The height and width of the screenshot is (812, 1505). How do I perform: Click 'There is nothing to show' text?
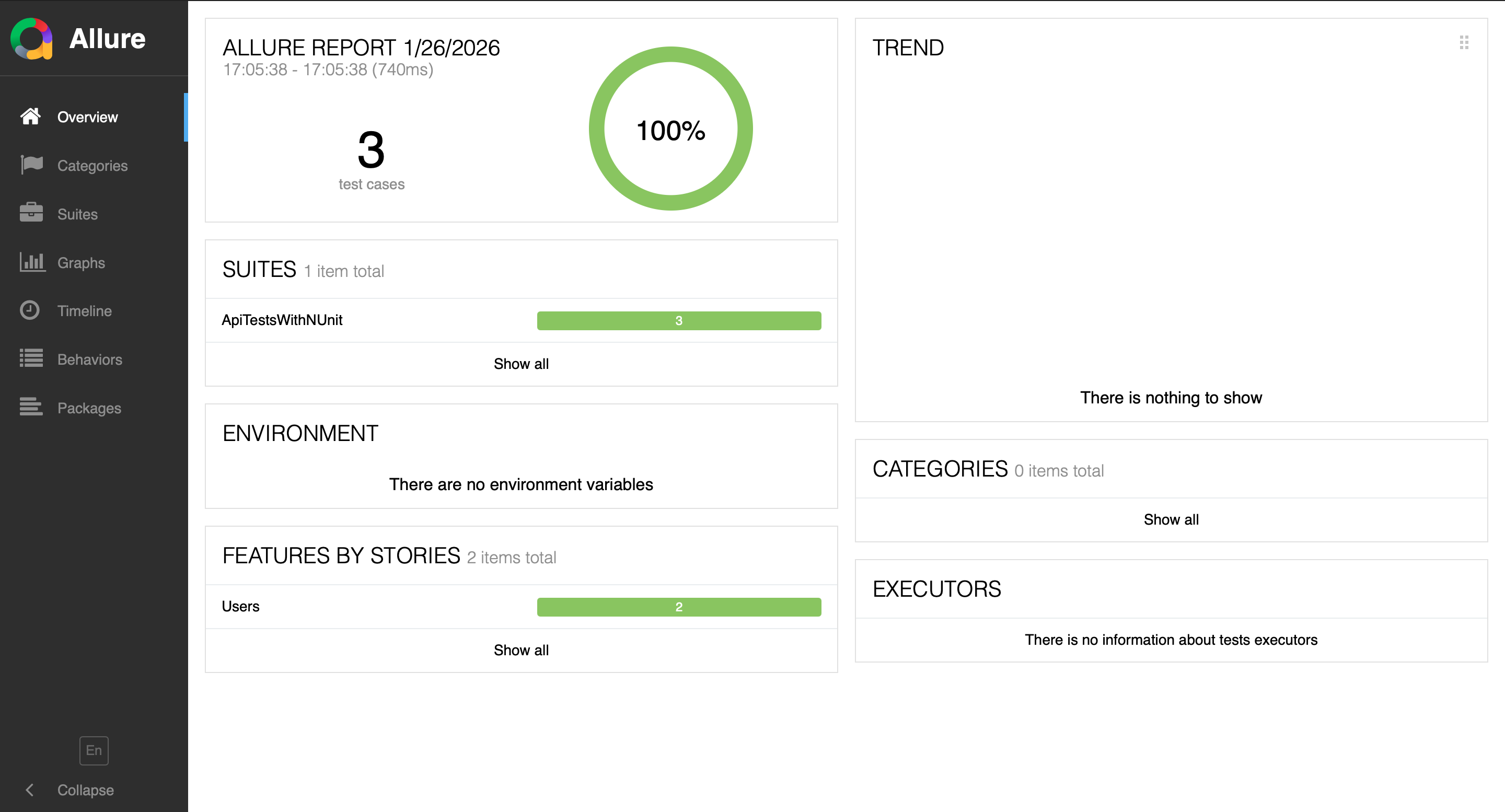point(1171,397)
